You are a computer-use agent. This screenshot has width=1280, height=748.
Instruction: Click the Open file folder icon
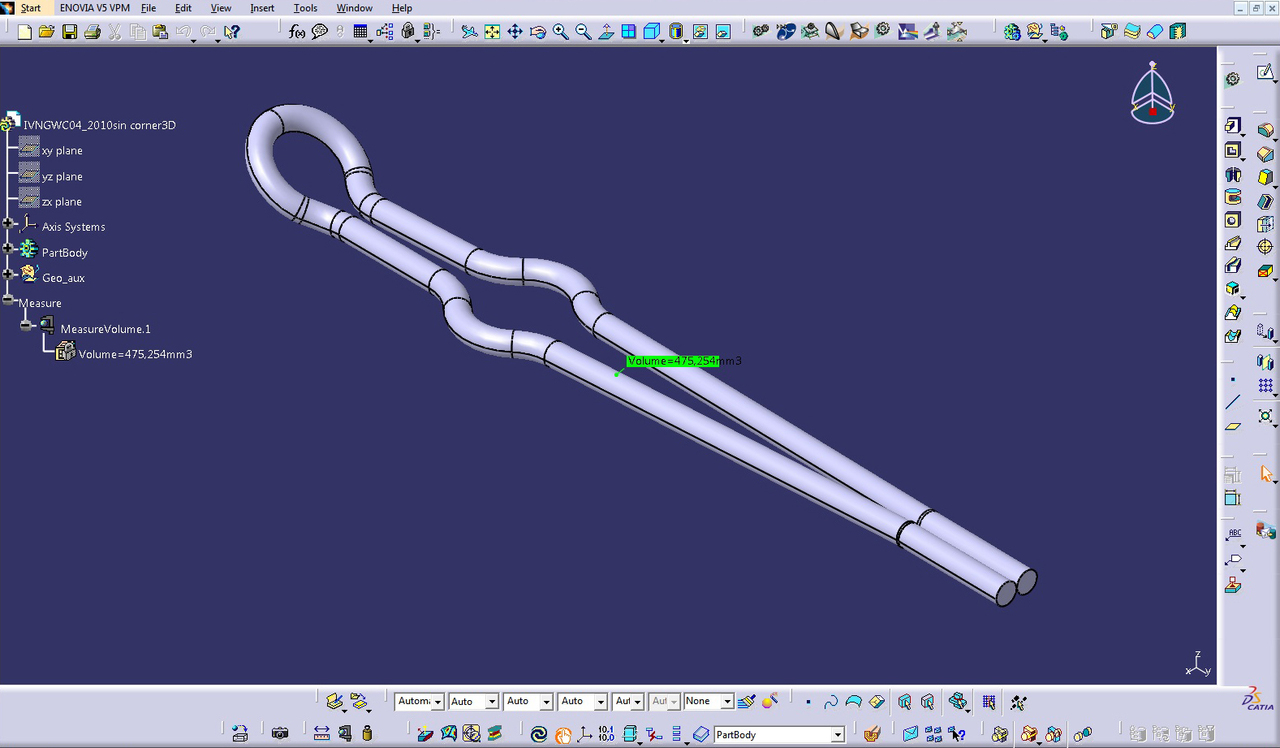tap(46, 32)
